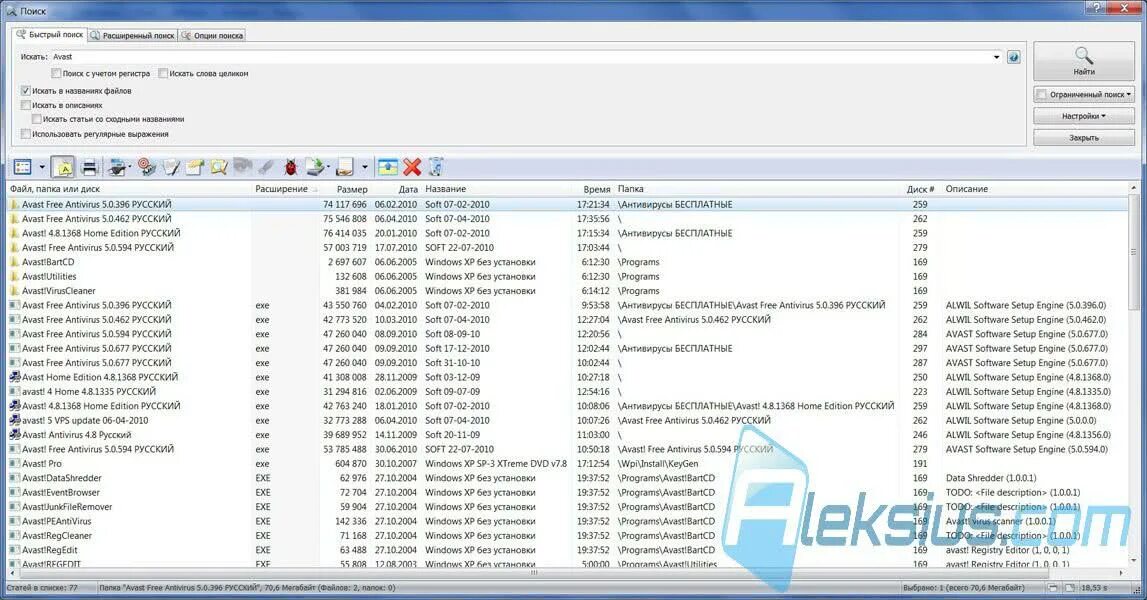Image resolution: width=1147 pixels, height=600 pixels.
Task: Sort results by the Дата column
Action: point(396,189)
